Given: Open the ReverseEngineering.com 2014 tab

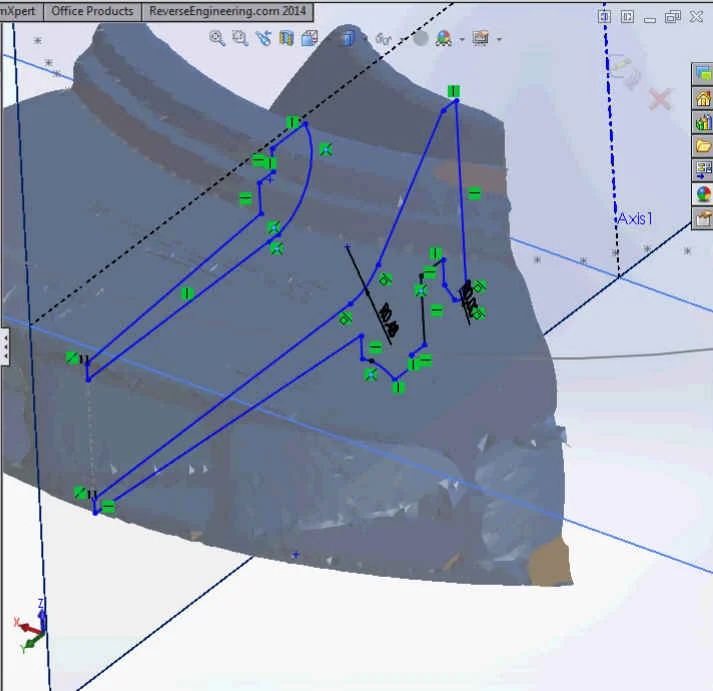Looking at the screenshot, I should point(227,11).
